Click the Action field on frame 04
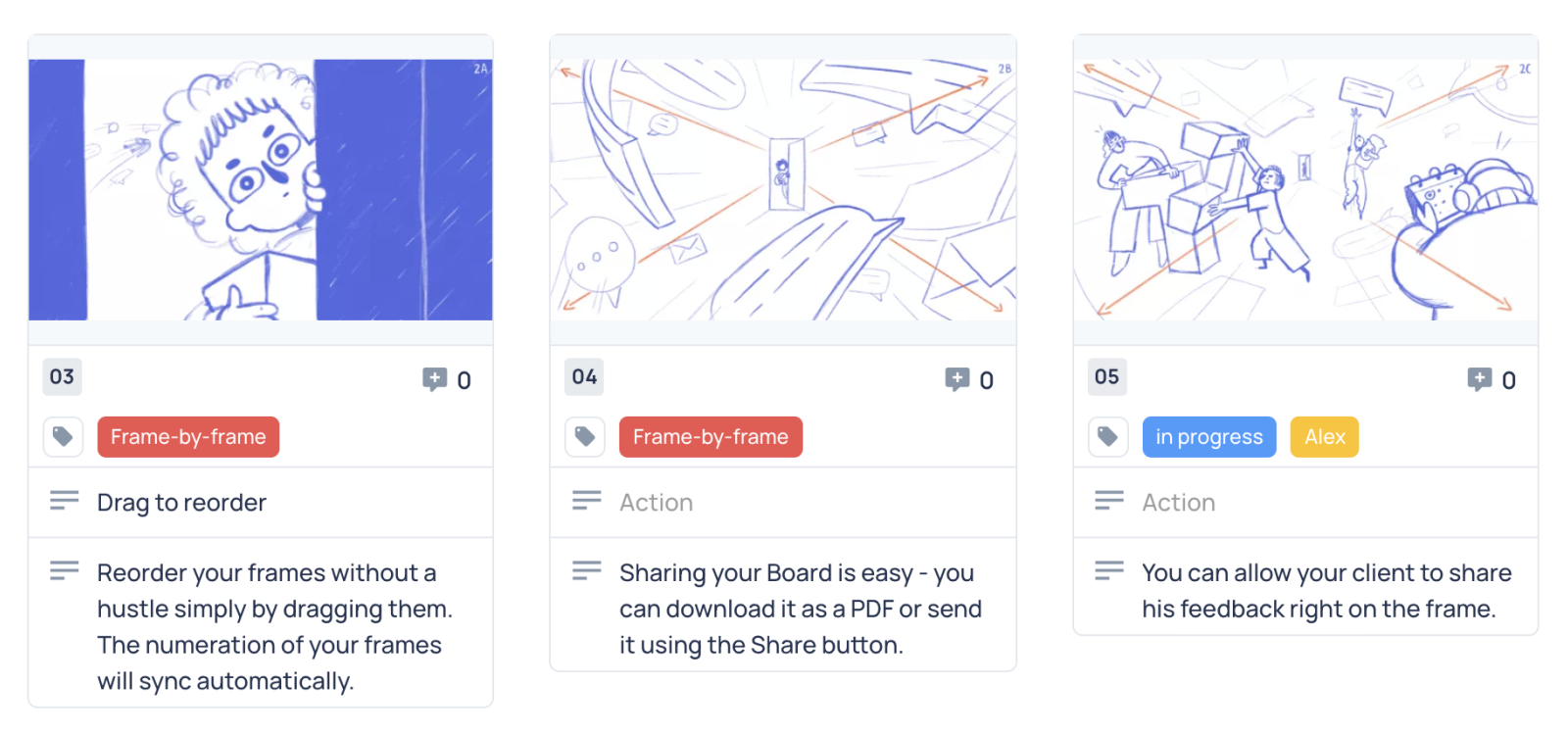This screenshot has width=1568, height=735. 783,503
